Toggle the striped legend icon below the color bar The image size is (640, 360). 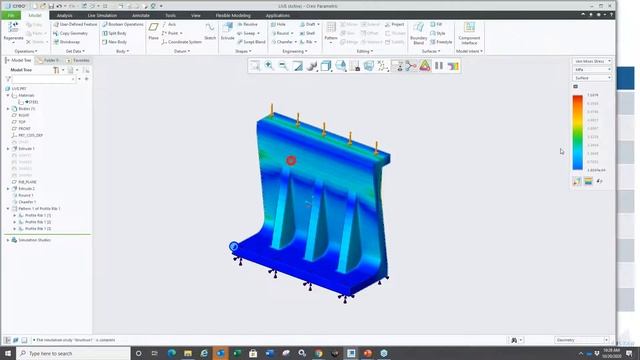pos(588,181)
